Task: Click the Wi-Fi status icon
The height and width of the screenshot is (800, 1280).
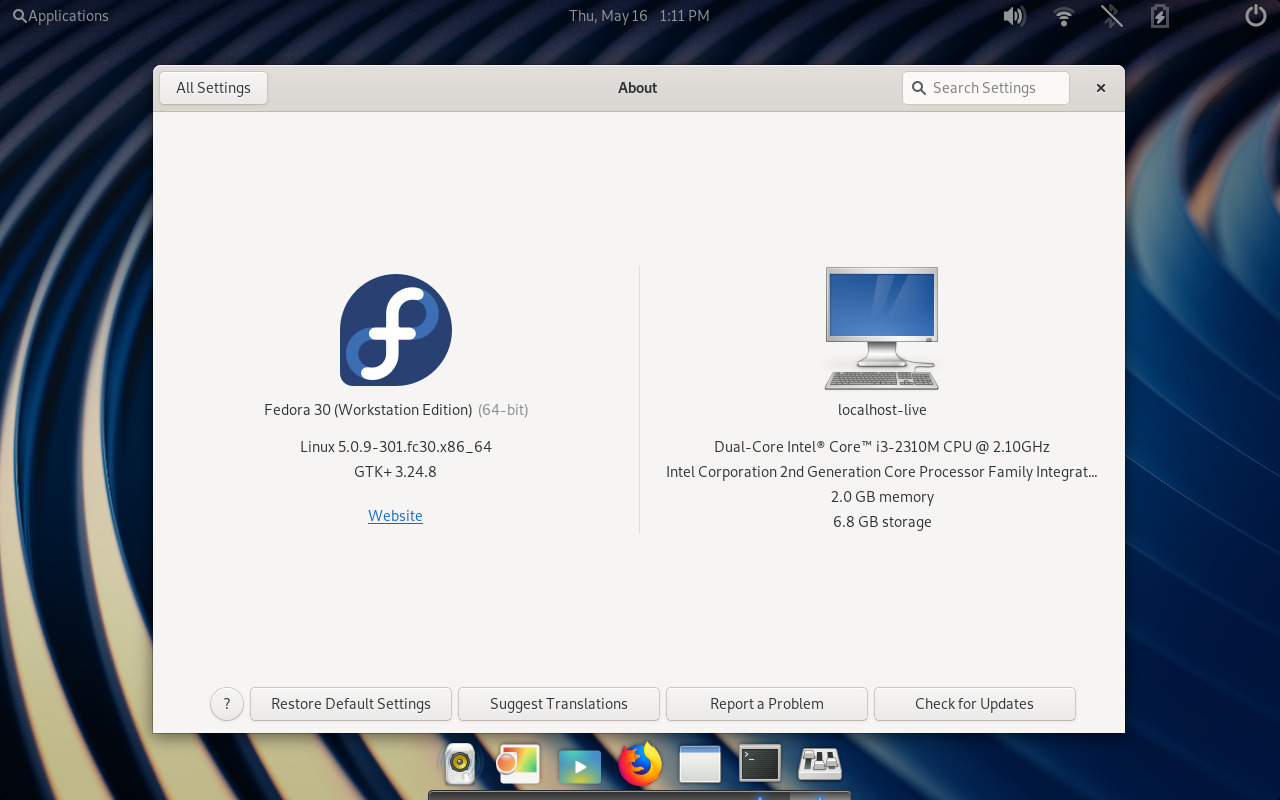Action: tap(1061, 15)
